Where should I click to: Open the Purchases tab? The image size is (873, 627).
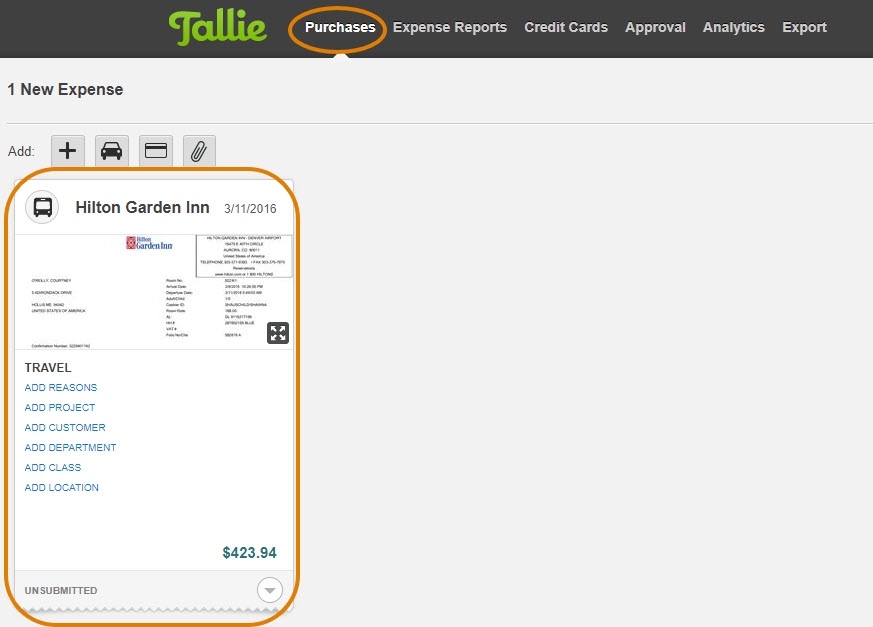(340, 27)
